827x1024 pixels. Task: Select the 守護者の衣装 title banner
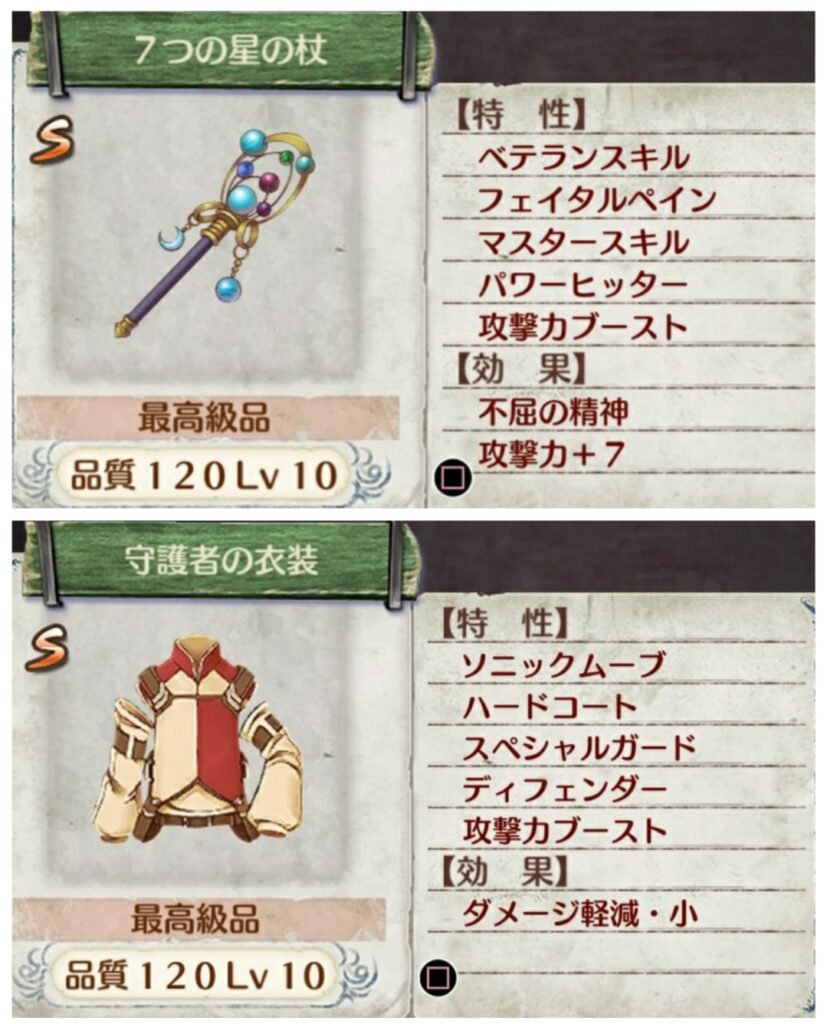coord(221,560)
